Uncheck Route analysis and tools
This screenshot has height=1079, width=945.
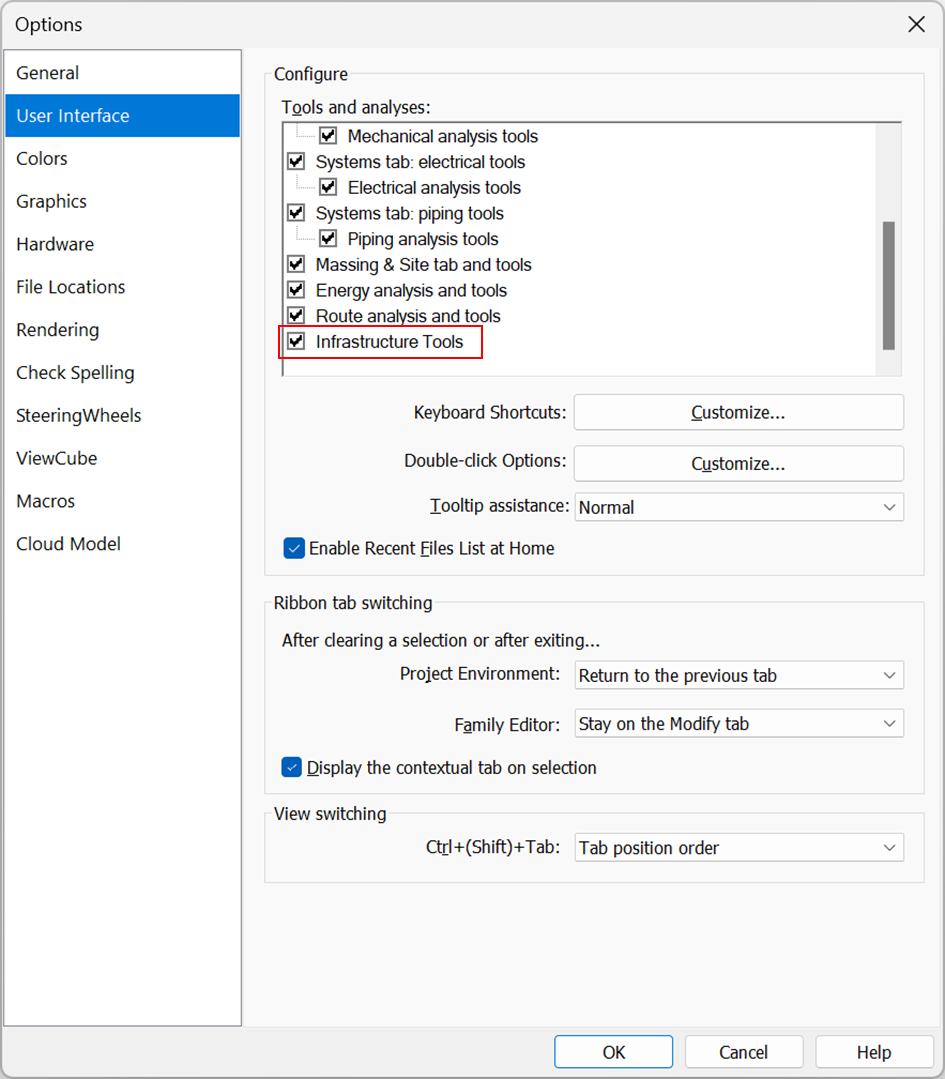[x=295, y=316]
